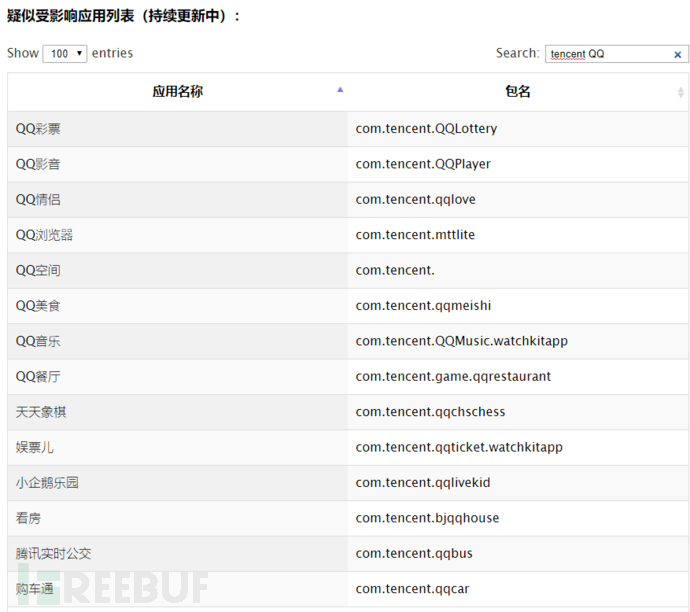Sort by 包名 column sort arrows
This screenshot has height=612, width=690.
pyautogui.click(x=681, y=91)
